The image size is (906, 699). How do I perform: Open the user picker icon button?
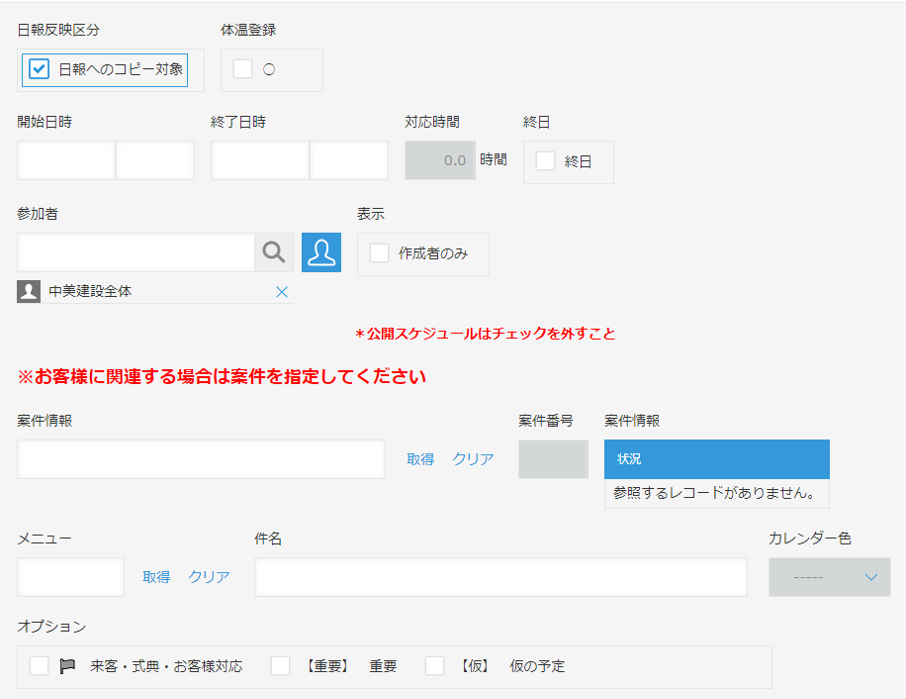pos(321,252)
